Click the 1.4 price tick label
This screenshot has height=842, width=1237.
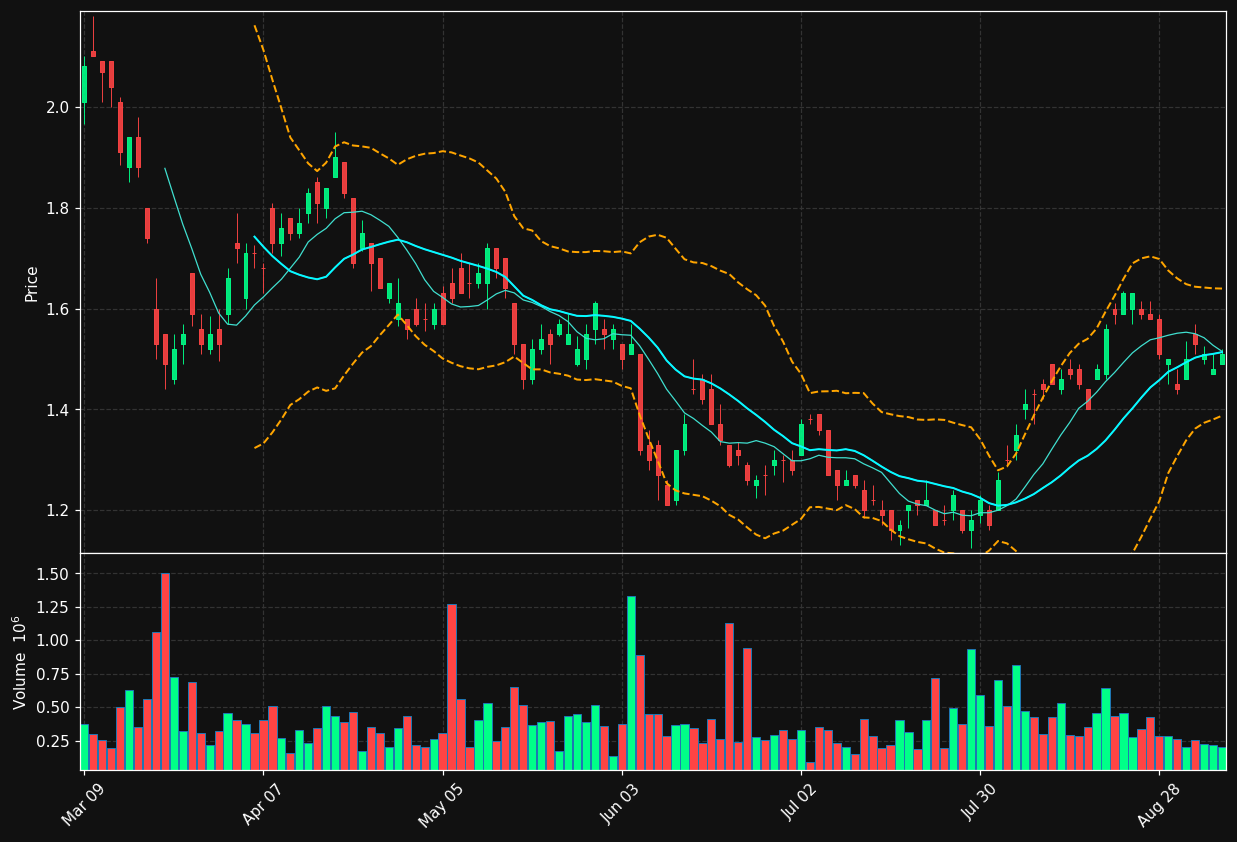point(59,410)
